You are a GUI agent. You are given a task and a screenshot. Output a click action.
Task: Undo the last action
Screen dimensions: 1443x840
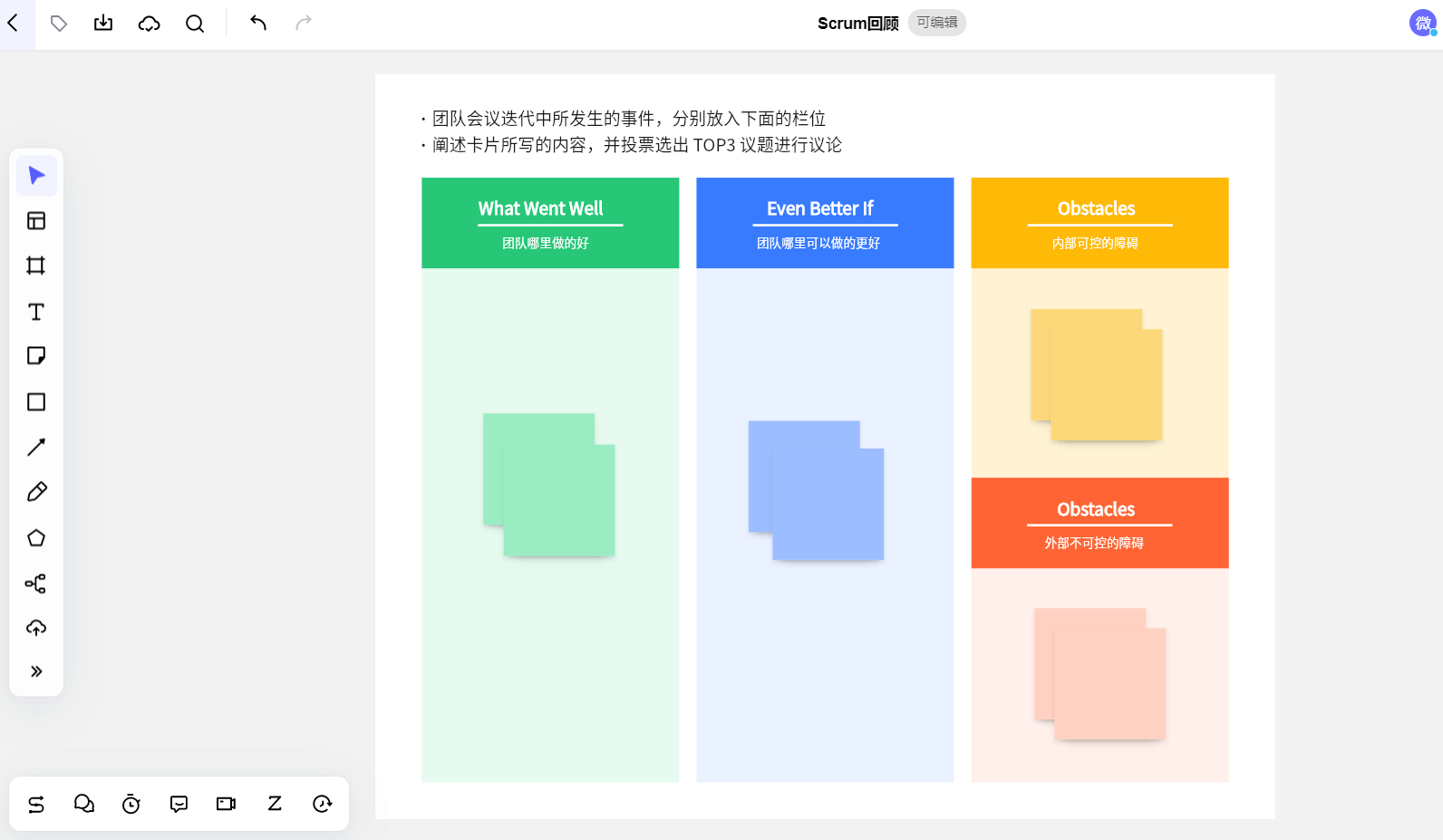(258, 23)
